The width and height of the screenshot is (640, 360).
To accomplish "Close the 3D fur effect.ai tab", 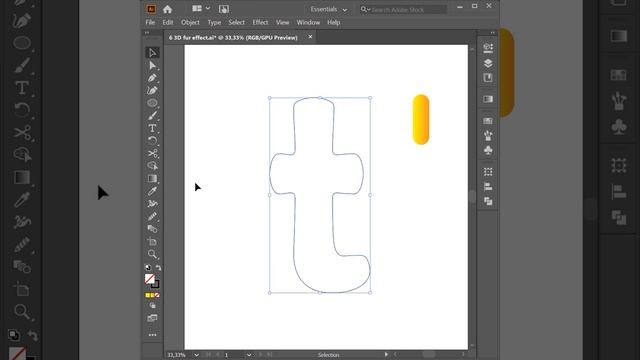I will (x=310, y=37).
